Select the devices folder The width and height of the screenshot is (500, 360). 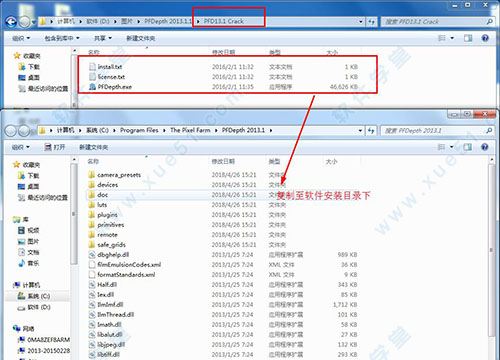(103, 185)
